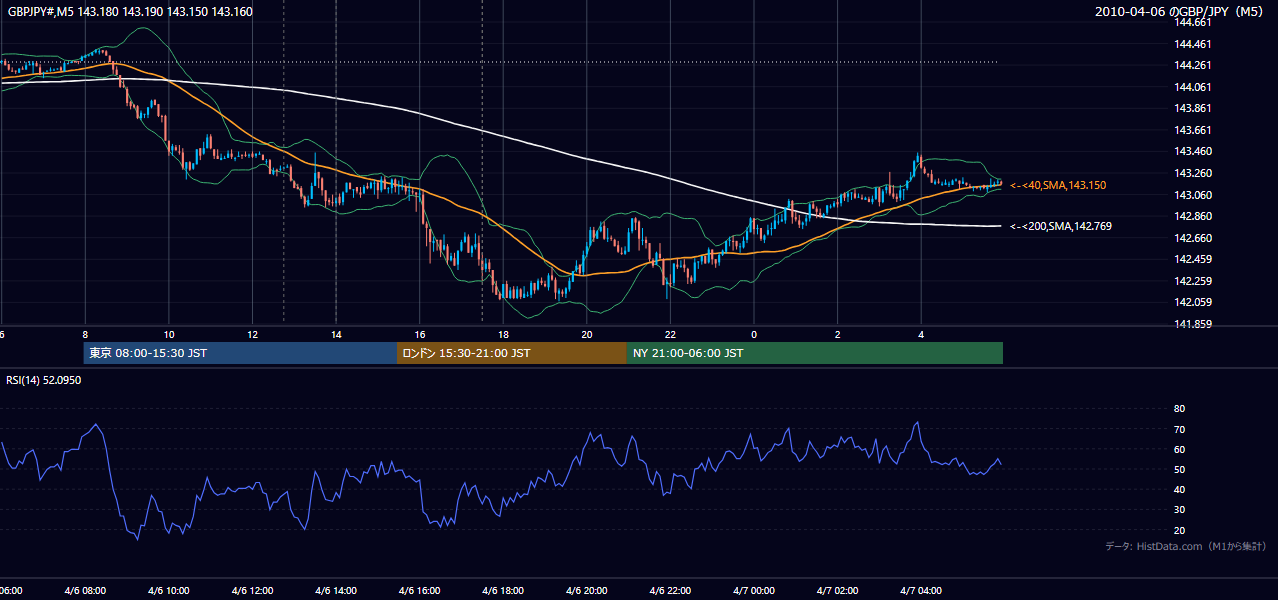1278x600 pixels.
Task: Click the 4/6 16:00 bottom time label
Action: pyautogui.click(x=420, y=591)
